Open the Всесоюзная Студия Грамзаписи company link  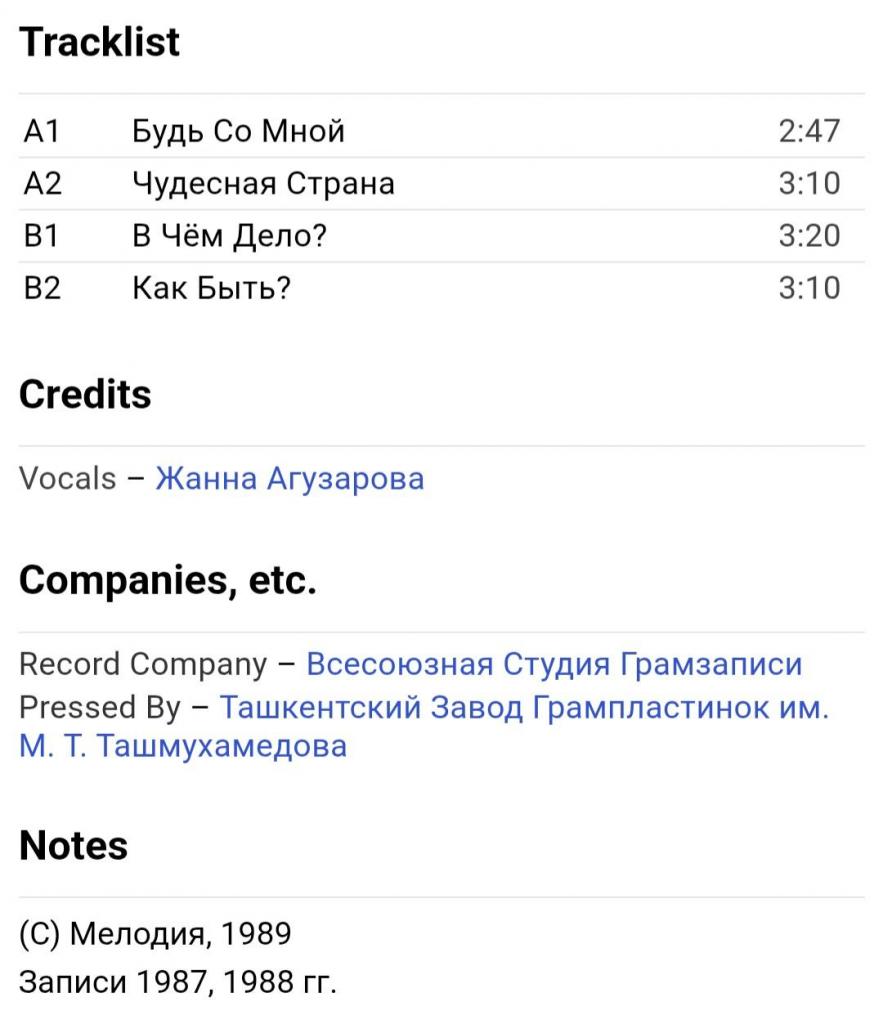pos(553,664)
